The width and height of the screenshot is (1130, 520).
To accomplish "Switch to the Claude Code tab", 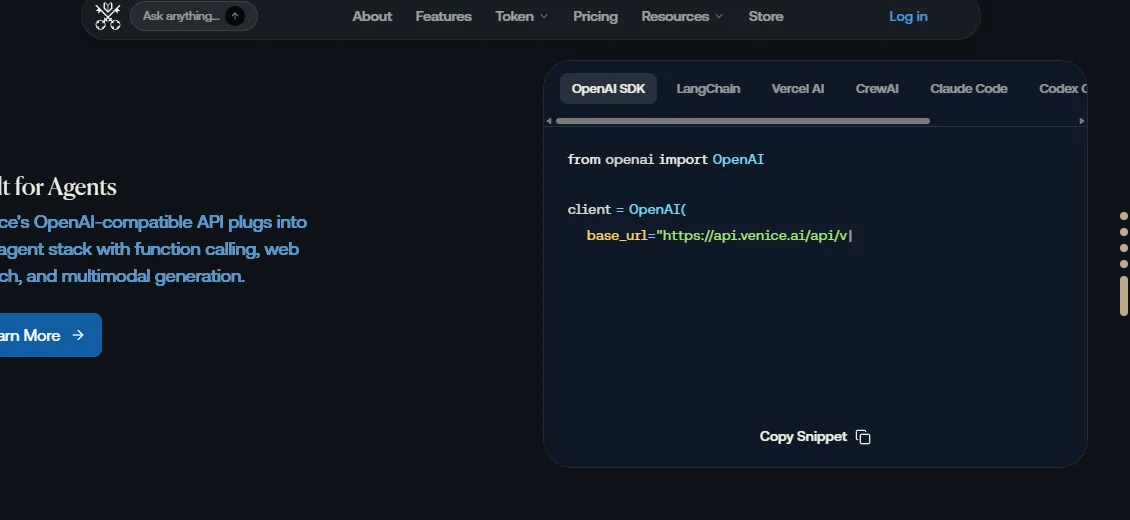I will [x=969, y=89].
